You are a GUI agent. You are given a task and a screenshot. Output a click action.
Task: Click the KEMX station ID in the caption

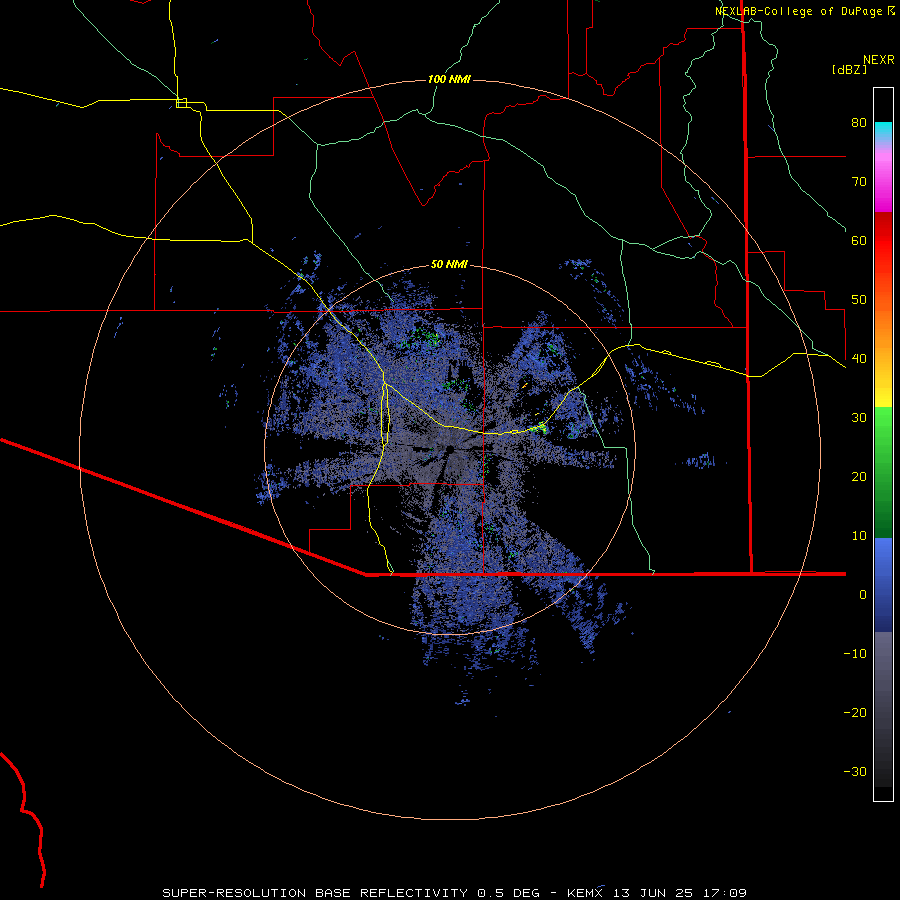[587, 893]
